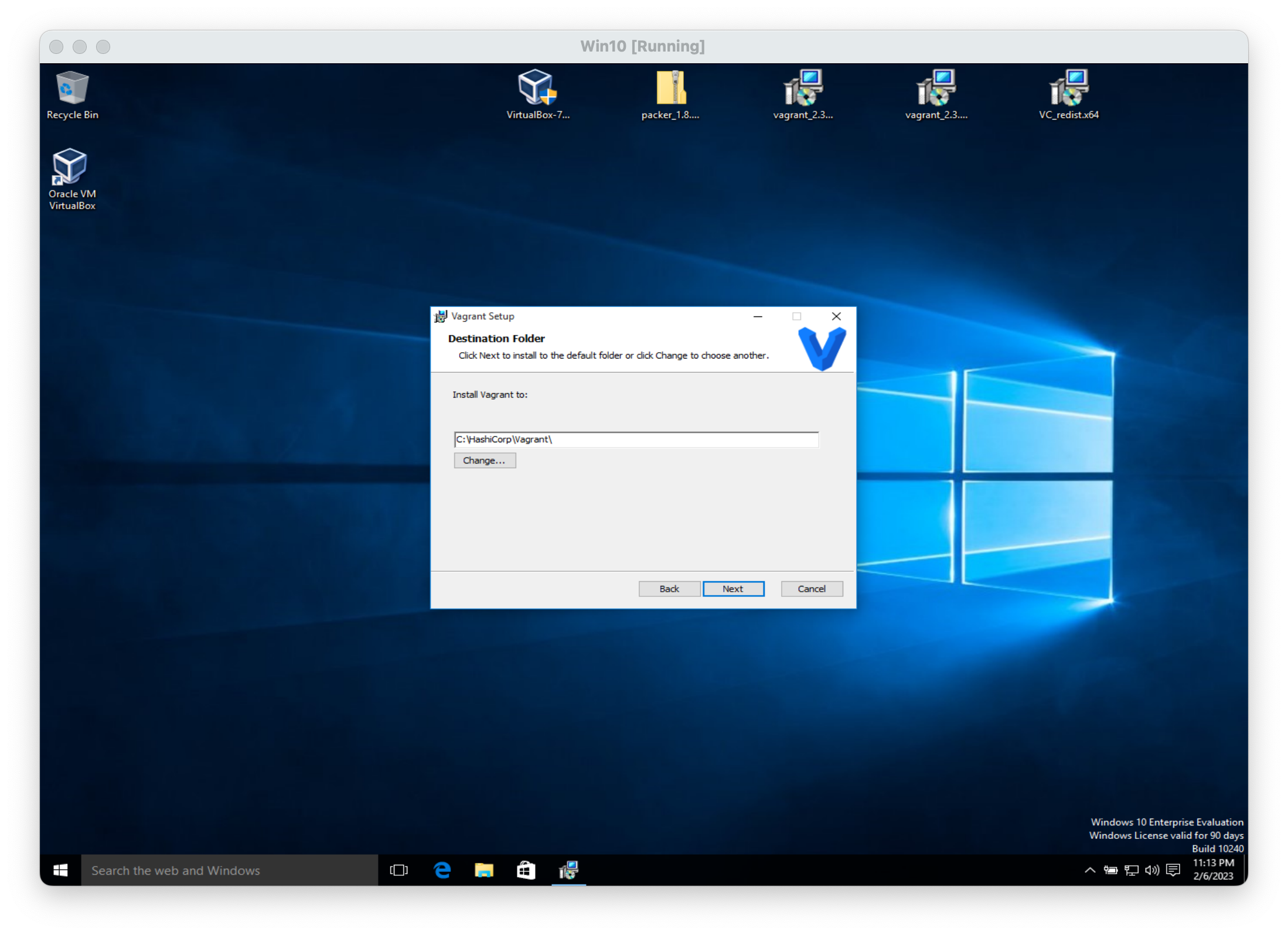
Task: Open File Explorer from the taskbar
Action: click(484, 870)
